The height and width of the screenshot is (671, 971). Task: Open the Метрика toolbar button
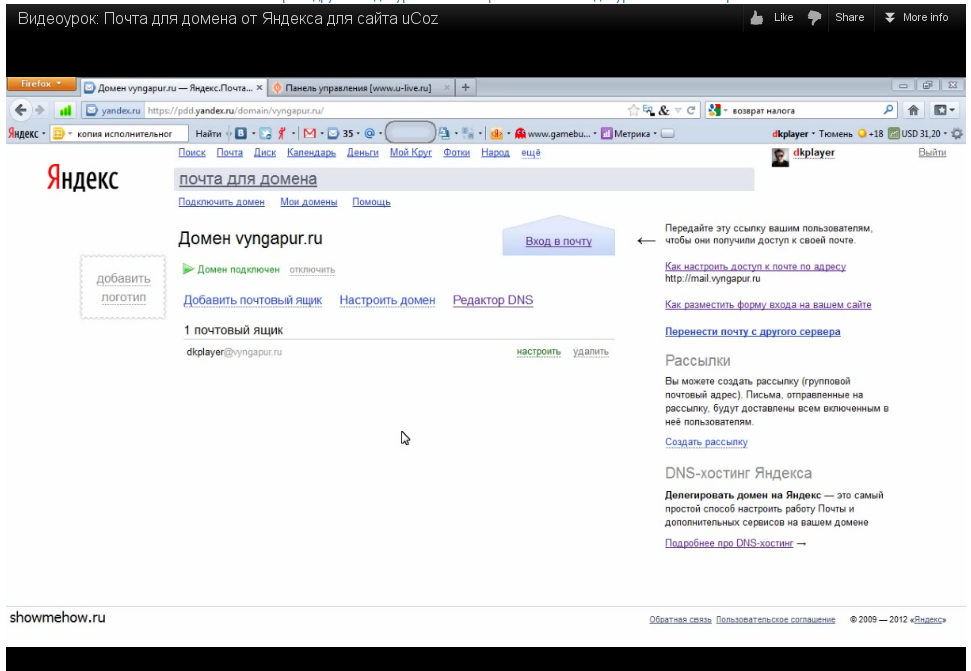point(626,133)
